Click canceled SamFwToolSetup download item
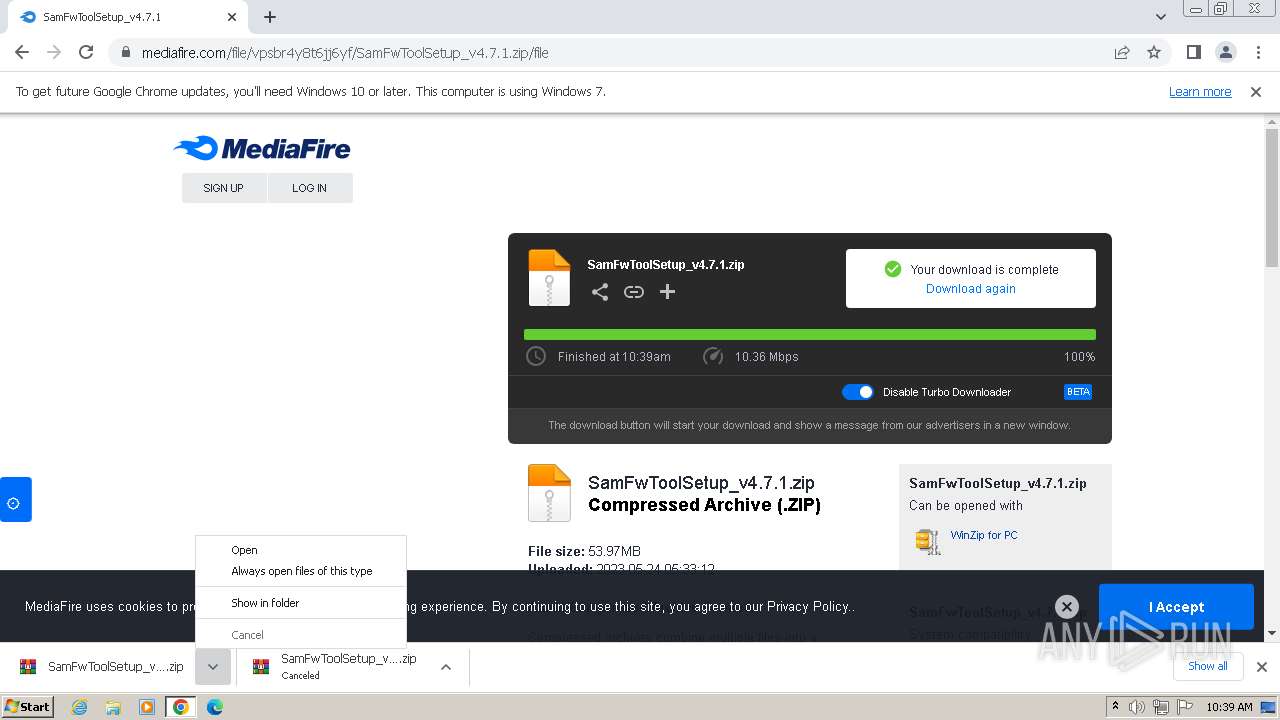1280x720 pixels. tap(335, 667)
